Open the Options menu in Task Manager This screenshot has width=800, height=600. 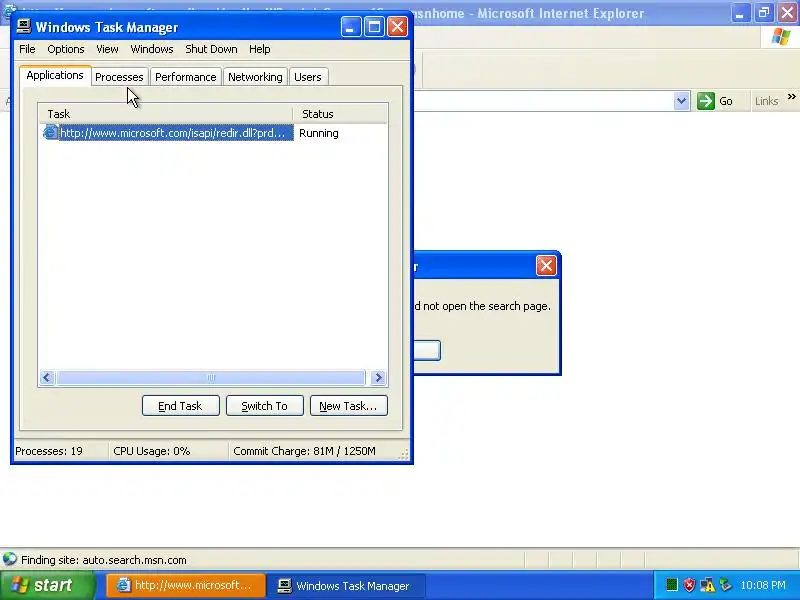66,49
